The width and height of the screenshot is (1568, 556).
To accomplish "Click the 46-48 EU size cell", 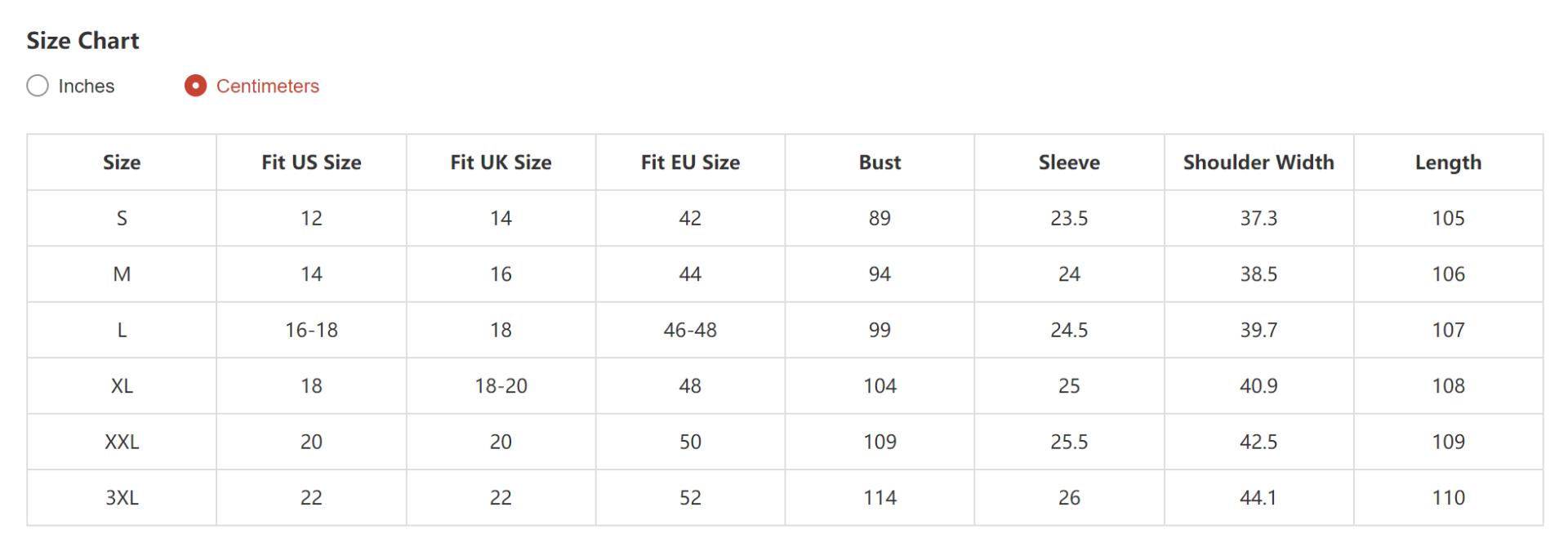I will [690, 330].
